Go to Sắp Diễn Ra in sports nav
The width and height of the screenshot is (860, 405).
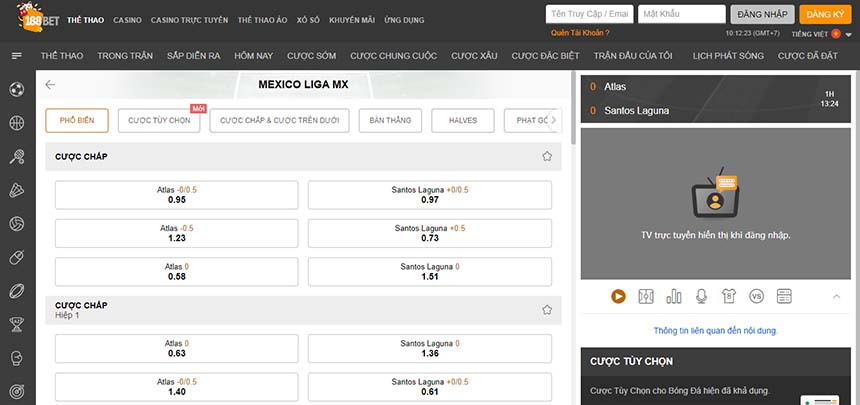[194, 56]
